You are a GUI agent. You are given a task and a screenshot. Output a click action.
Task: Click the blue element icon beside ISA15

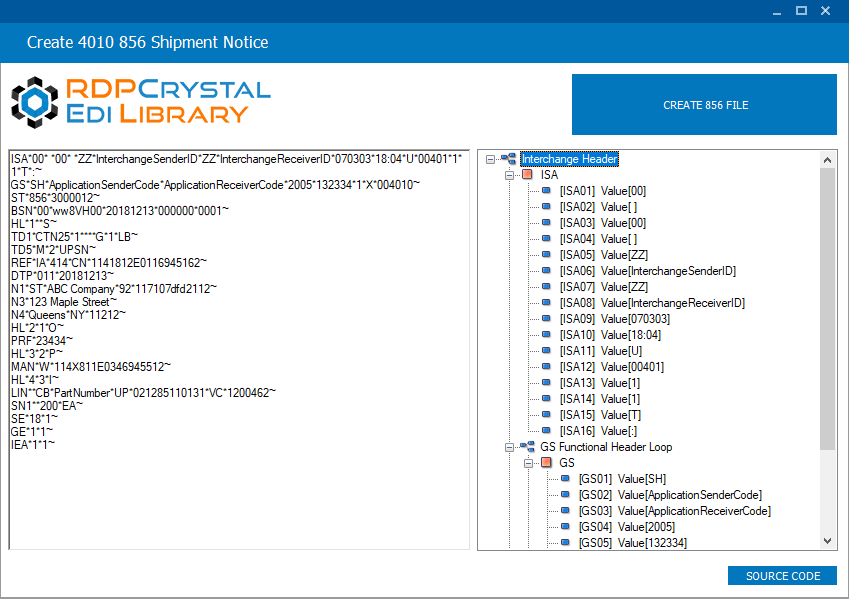tap(546, 414)
